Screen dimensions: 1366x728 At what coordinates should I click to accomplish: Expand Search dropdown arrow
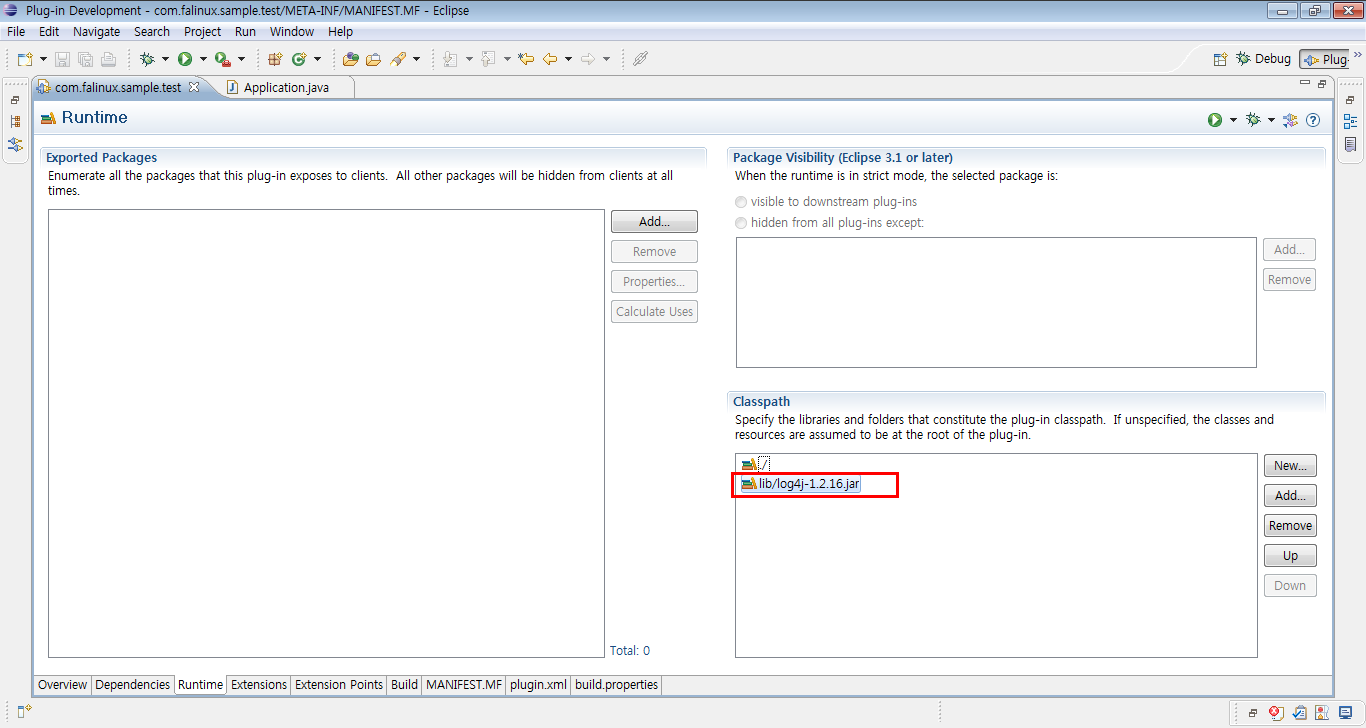416,59
